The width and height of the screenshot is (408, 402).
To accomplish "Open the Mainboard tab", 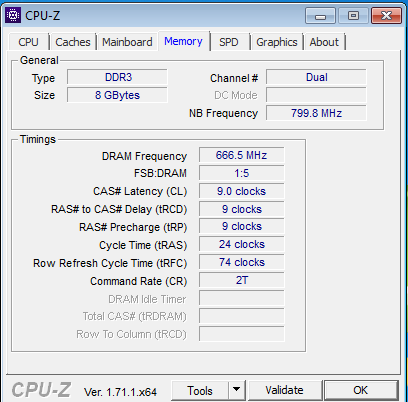I will 127,42.
